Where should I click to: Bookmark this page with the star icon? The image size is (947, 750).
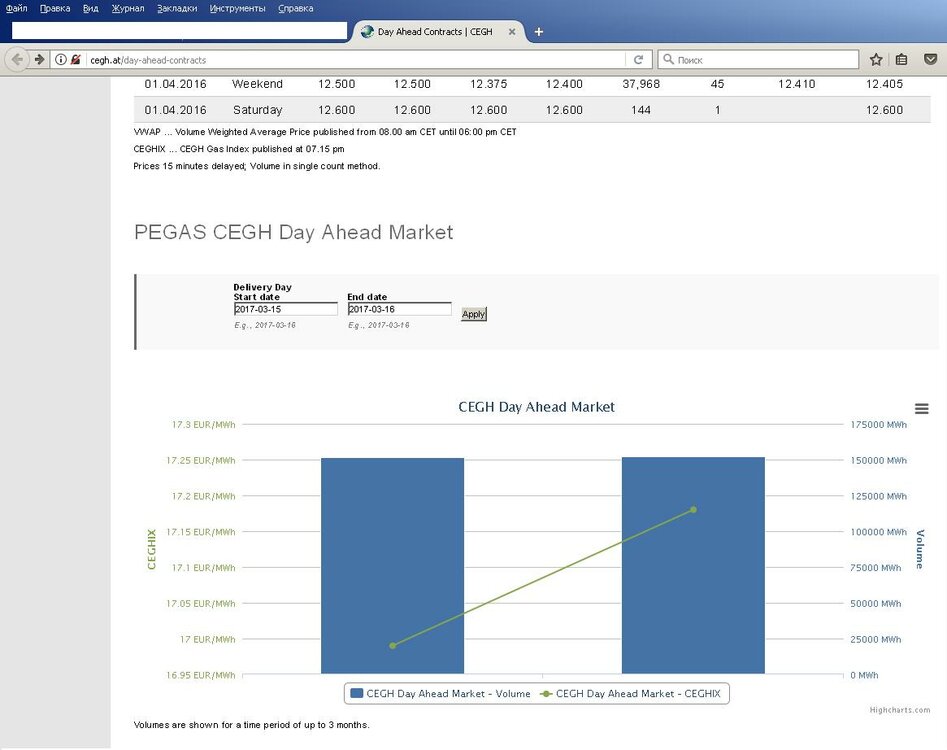876,60
